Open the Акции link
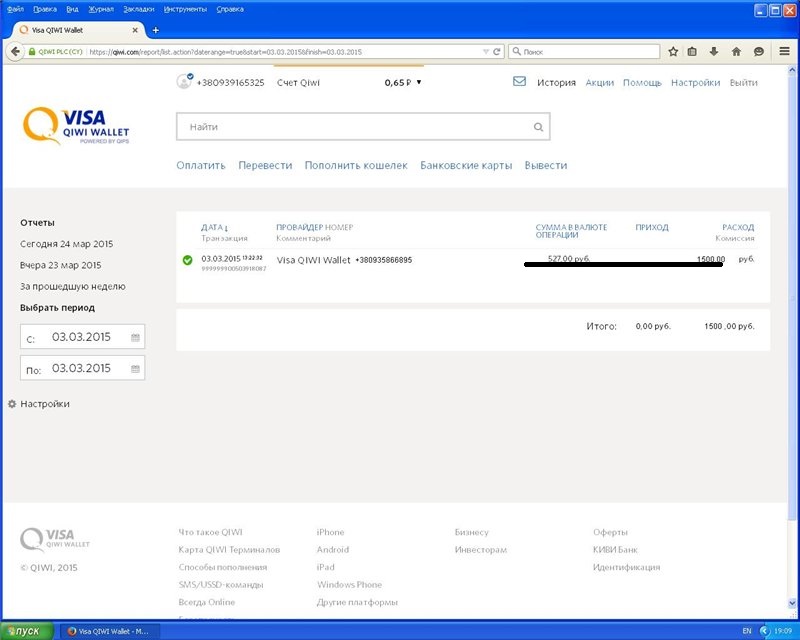800x640 pixels. (x=599, y=83)
